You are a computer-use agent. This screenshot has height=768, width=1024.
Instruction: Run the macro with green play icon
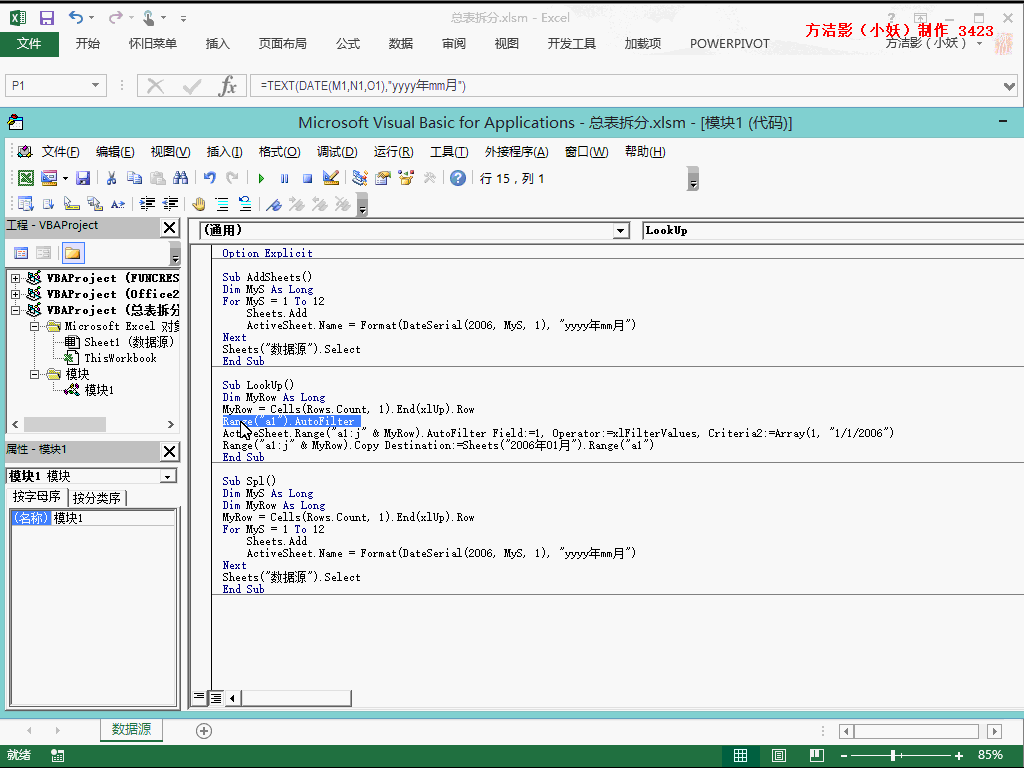261,178
